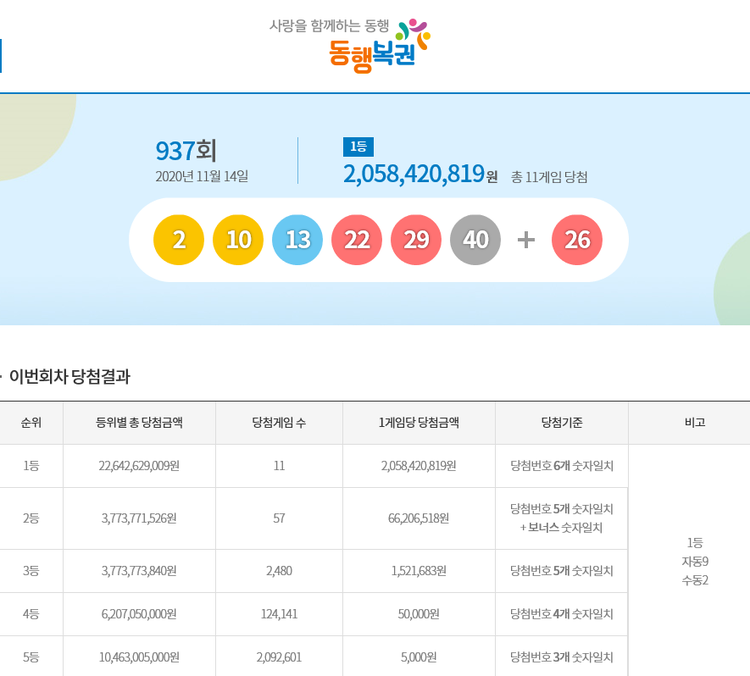Click the prize amount 2,058,420,819원 in banner
This screenshot has width=750, height=676.
[420, 174]
